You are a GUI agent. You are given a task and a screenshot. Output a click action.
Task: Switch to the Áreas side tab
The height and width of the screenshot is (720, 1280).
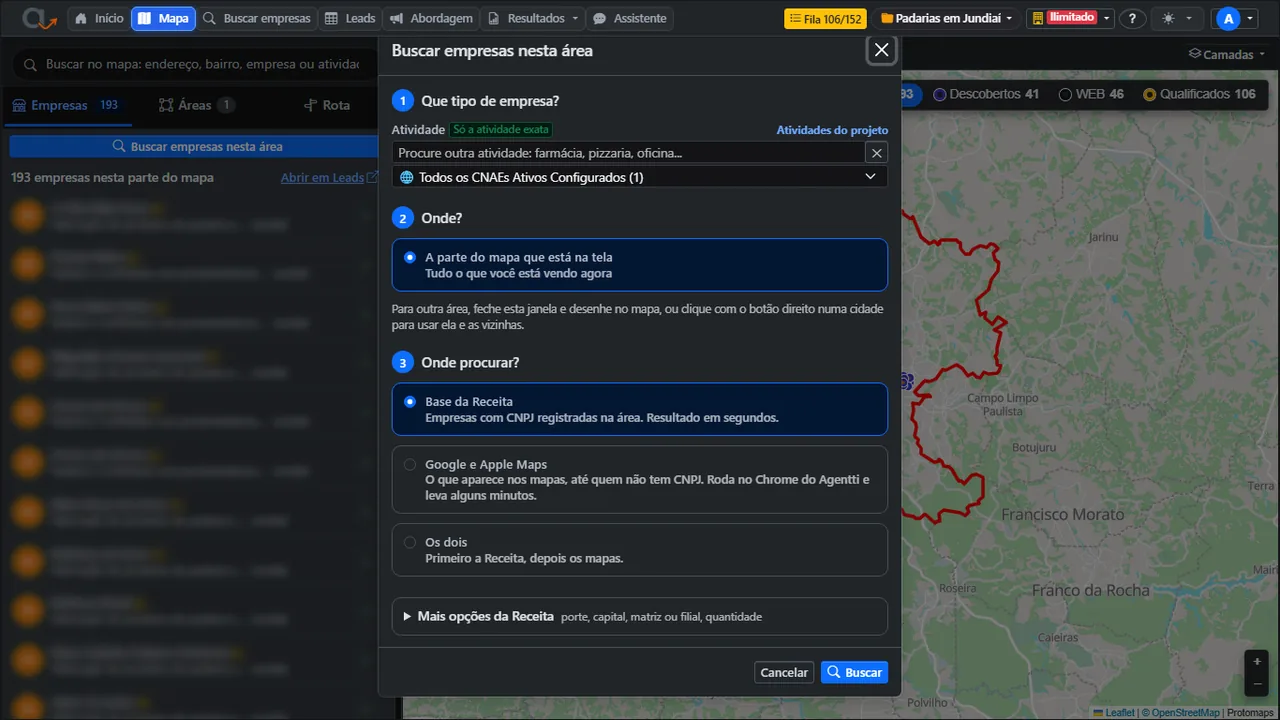[196, 105]
